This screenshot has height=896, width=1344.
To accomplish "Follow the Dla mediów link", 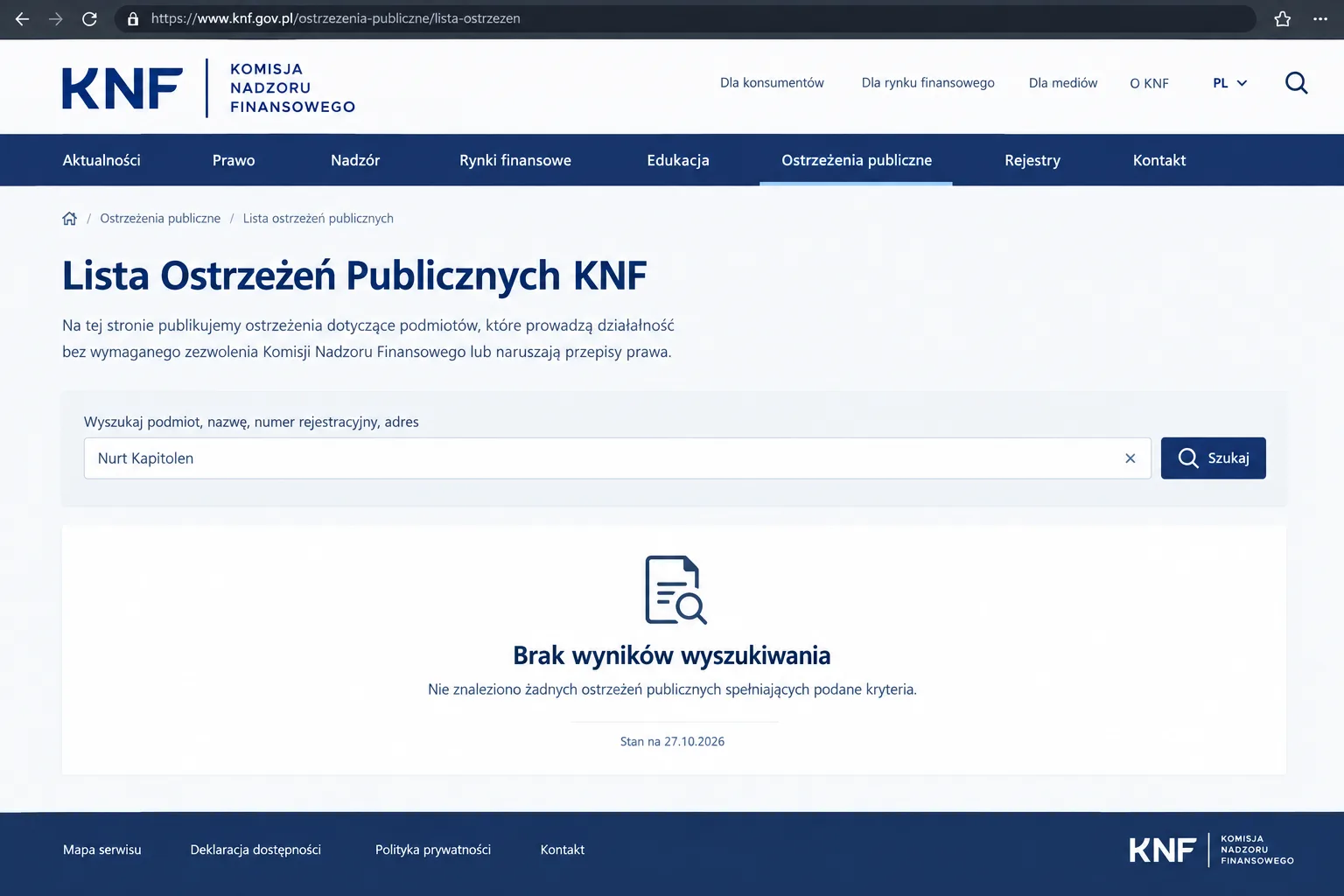I will (1063, 83).
